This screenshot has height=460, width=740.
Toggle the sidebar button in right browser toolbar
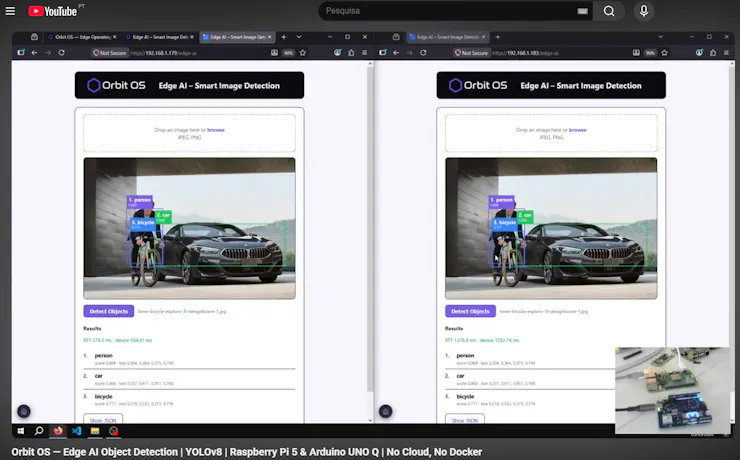[383, 52]
